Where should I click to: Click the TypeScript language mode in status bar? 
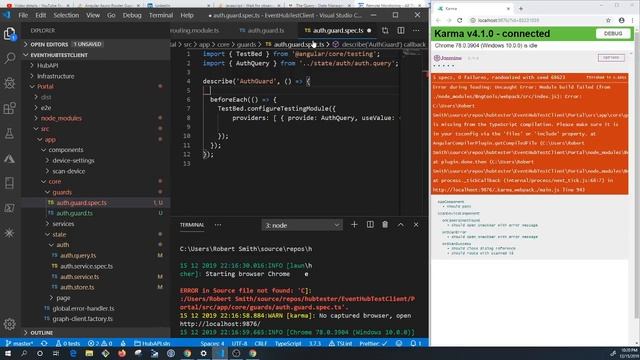[x=288, y=343]
